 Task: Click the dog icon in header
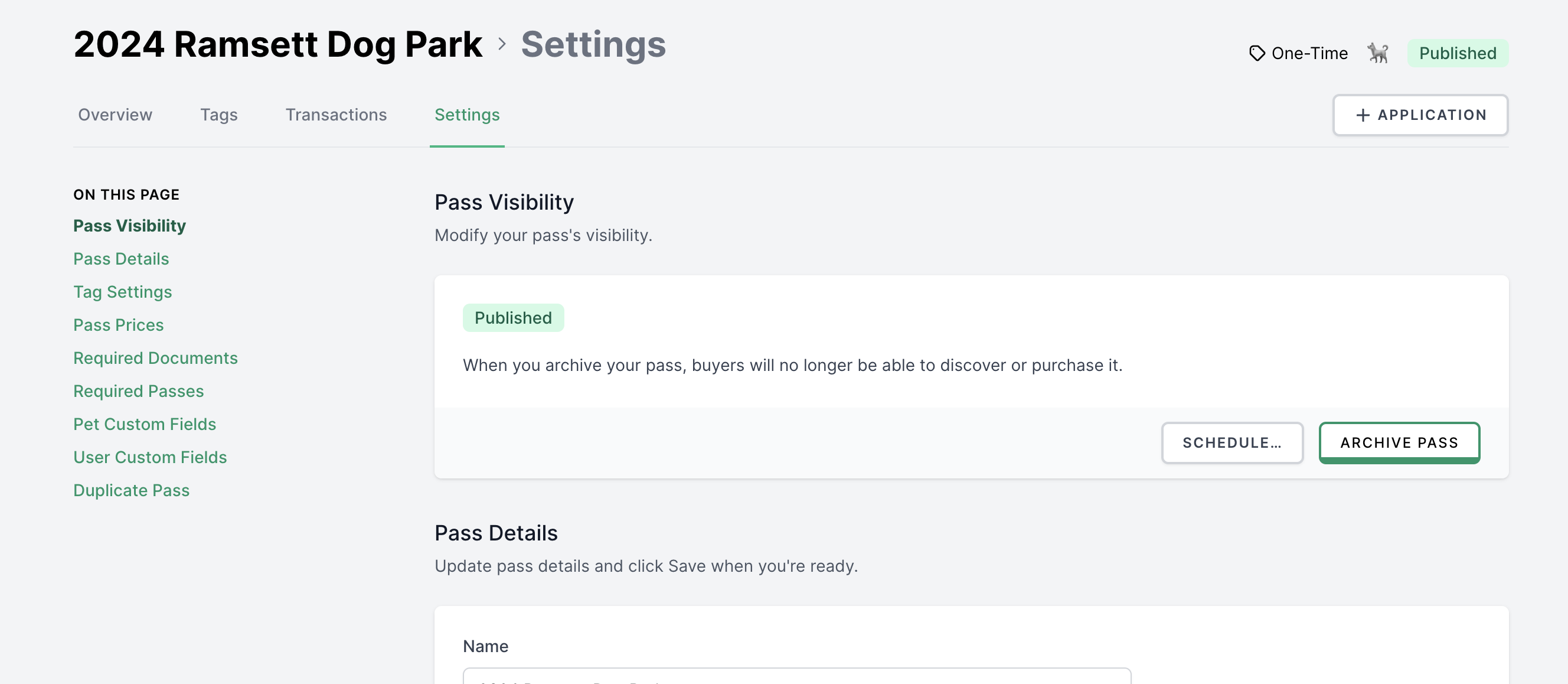[1377, 54]
